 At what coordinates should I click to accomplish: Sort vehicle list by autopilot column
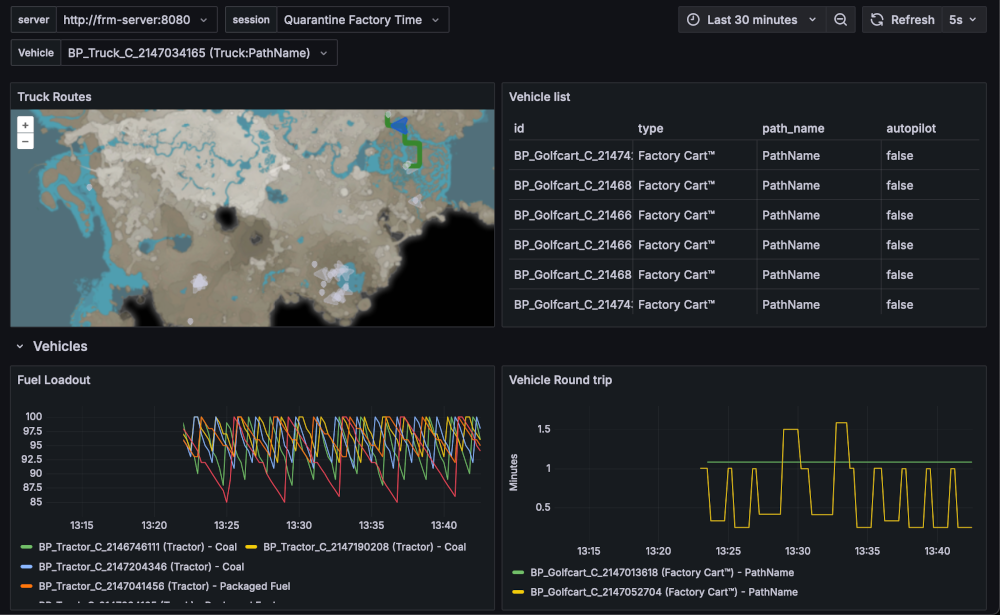[x=911, y=128]
